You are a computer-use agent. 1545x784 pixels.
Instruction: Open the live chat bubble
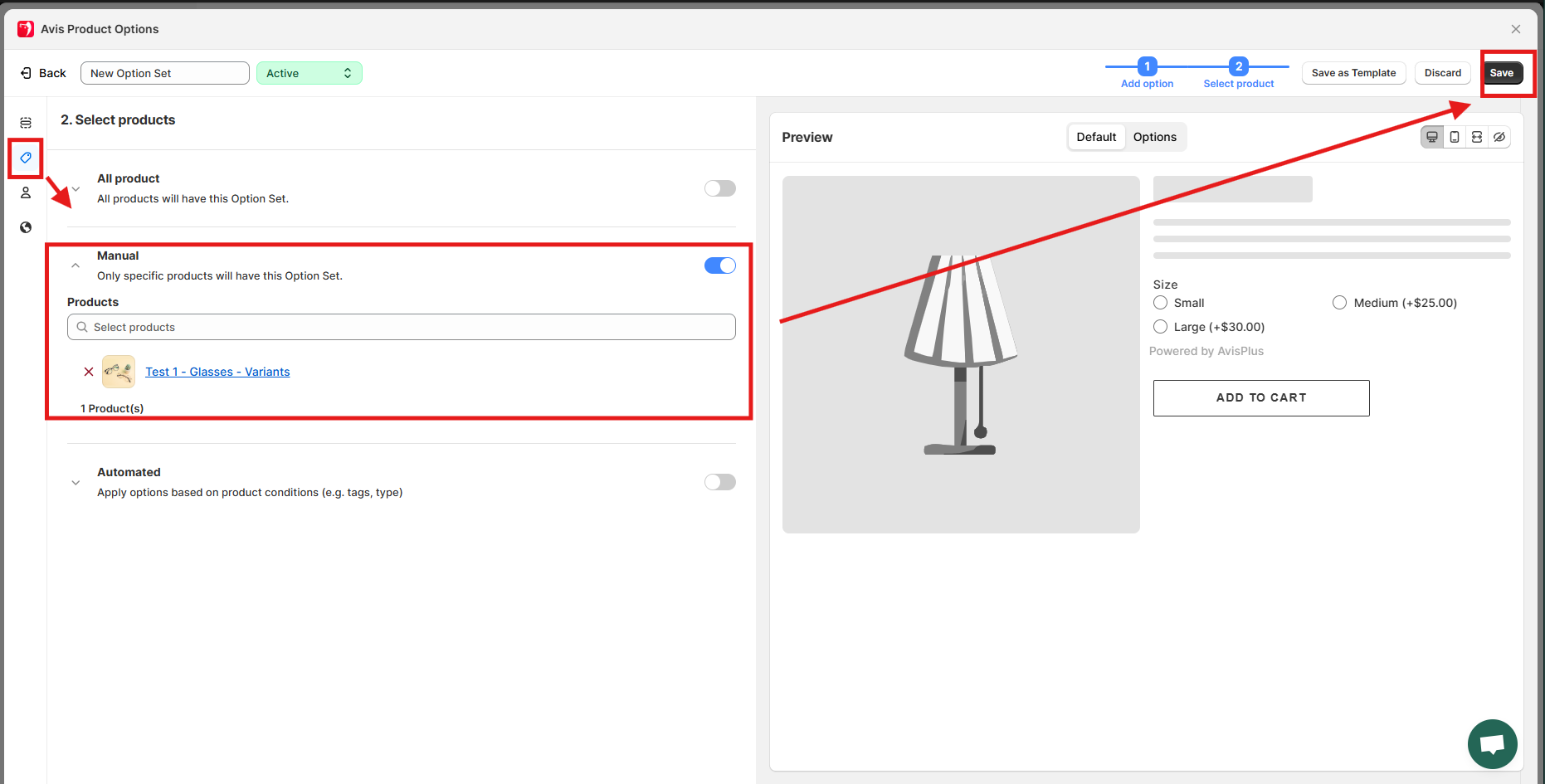(x=1492, y=743)
